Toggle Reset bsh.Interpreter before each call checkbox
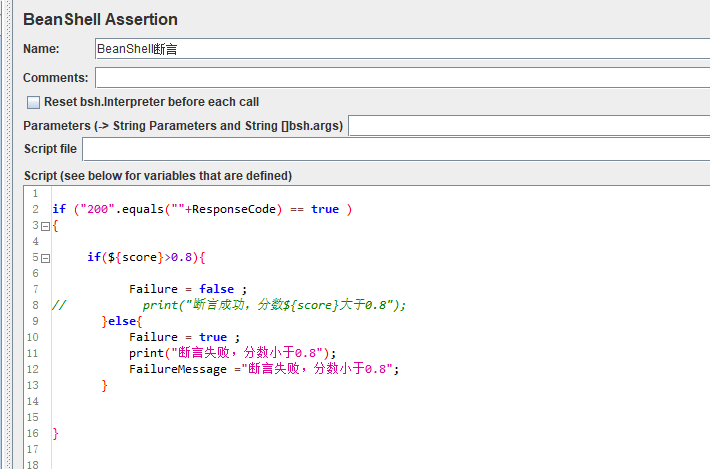The image size is (710, 469). click(x=34, y=102)
